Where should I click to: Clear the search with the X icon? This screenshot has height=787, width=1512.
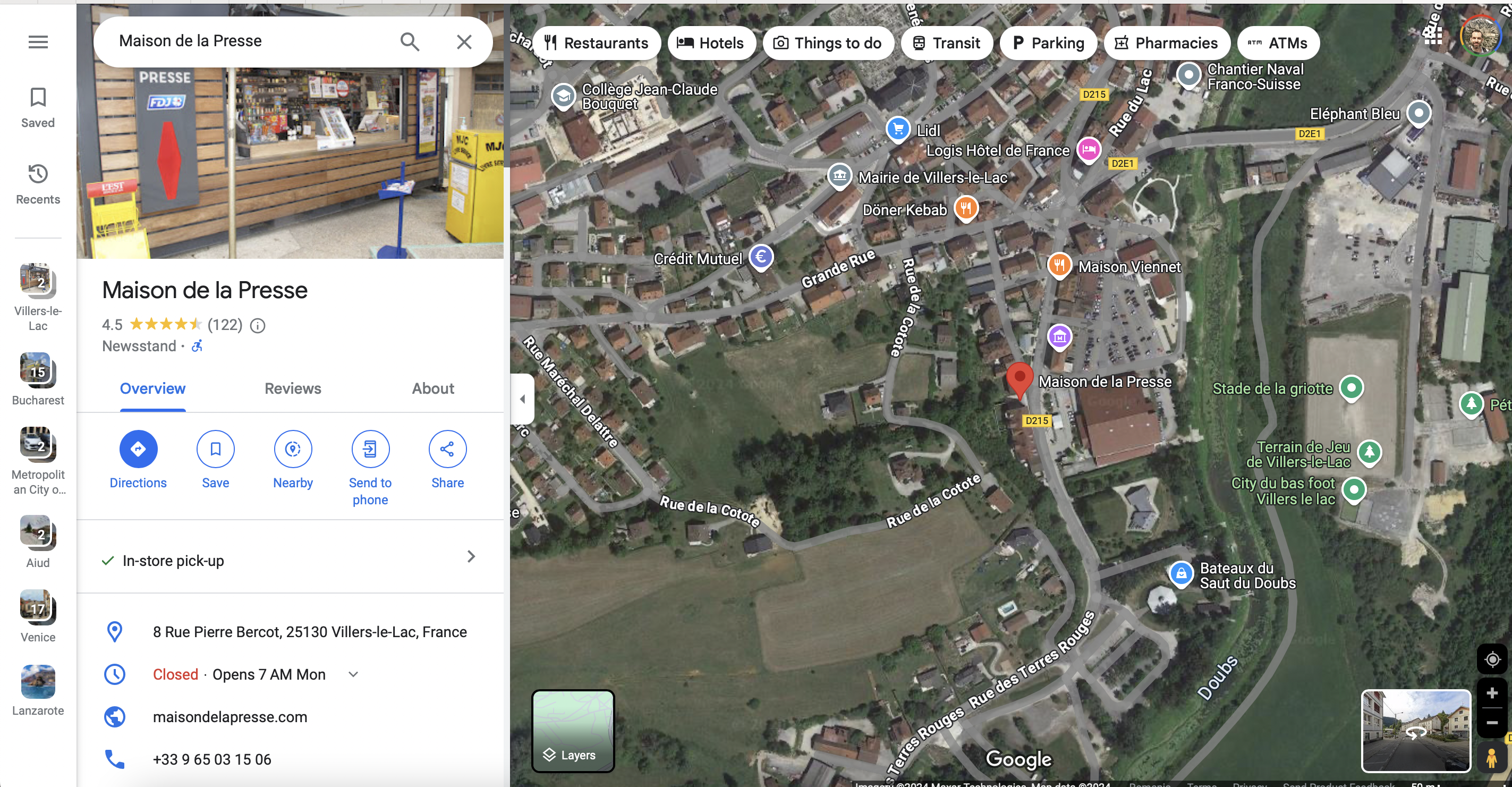464,41
